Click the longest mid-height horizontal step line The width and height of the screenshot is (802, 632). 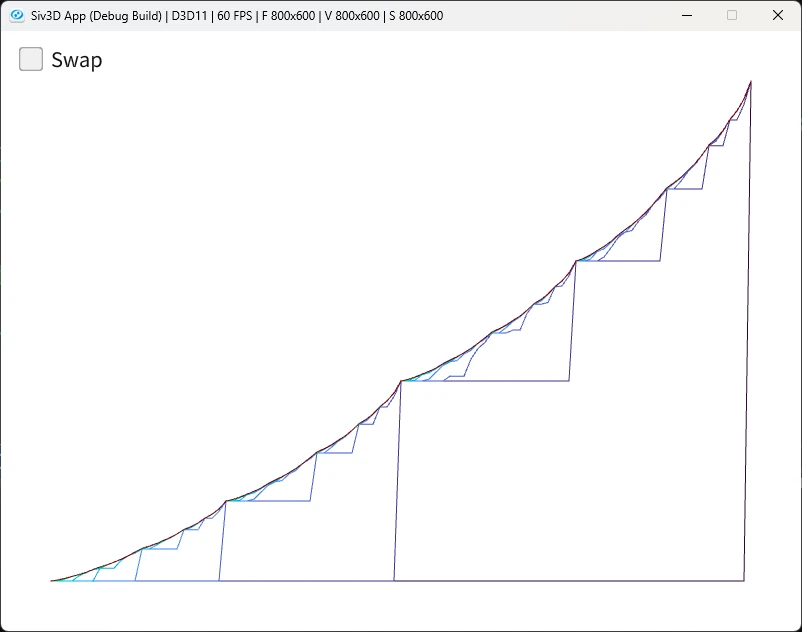[485, 381]
